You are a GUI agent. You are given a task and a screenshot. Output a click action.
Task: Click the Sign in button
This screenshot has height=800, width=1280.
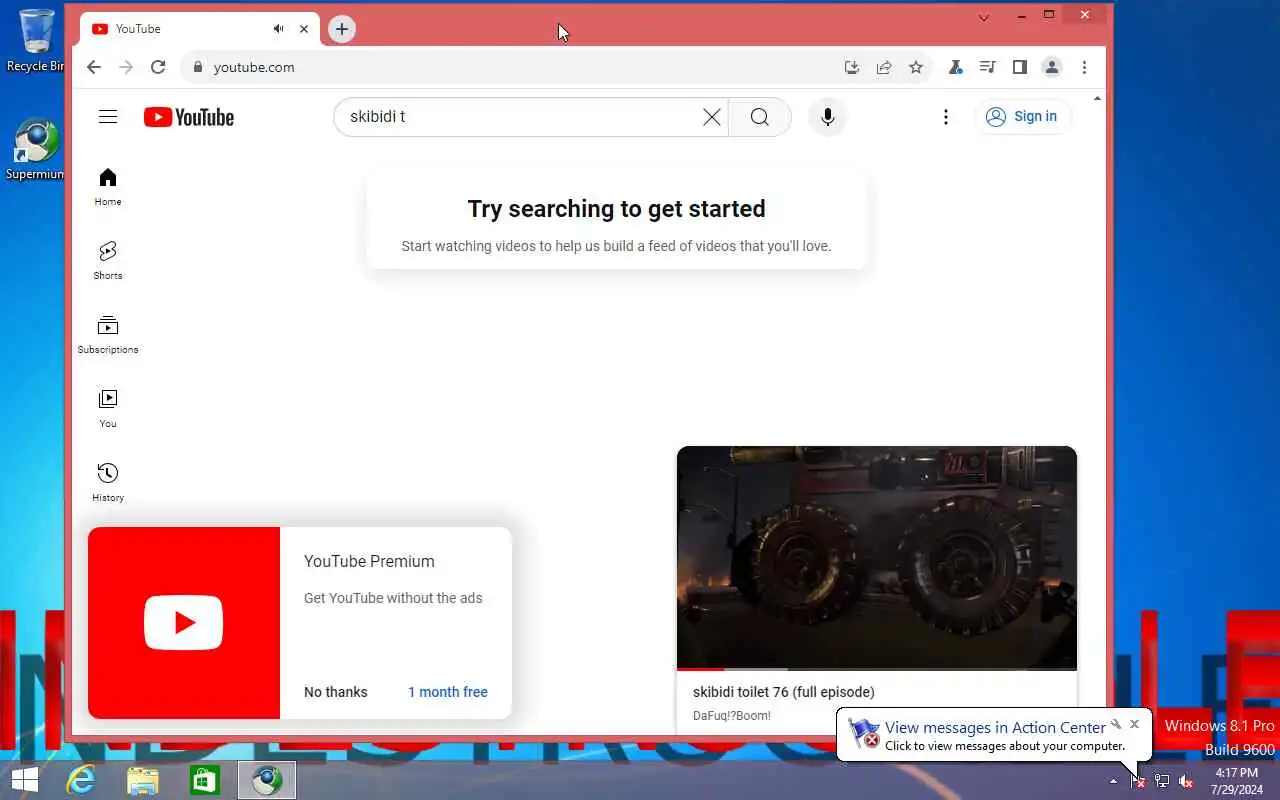coord(1022,117)
